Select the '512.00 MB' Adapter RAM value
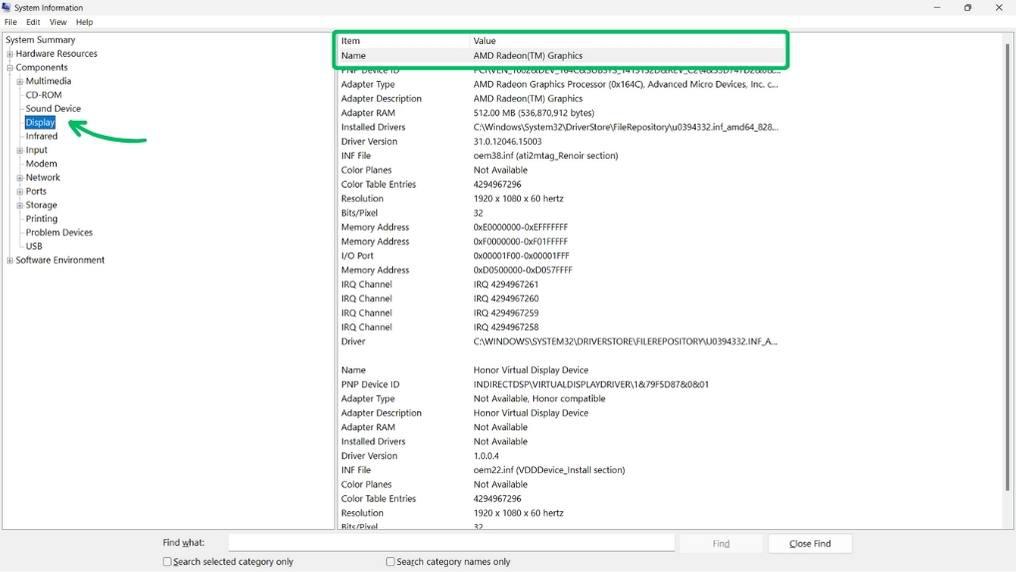The height and width of the screenshot is (572, 1016). (533, 113)
